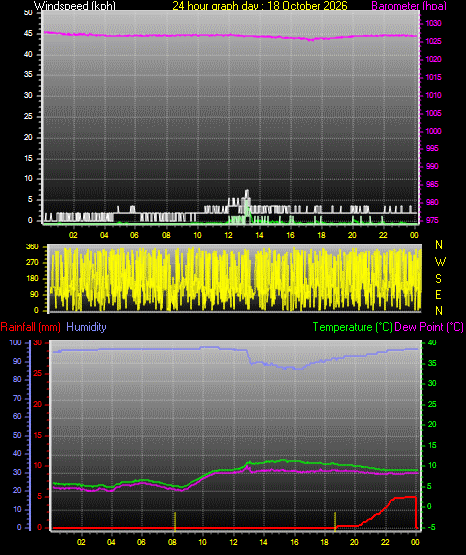
Task: Select the 1020 barometer scale value
Action: [x=433, y=59]
